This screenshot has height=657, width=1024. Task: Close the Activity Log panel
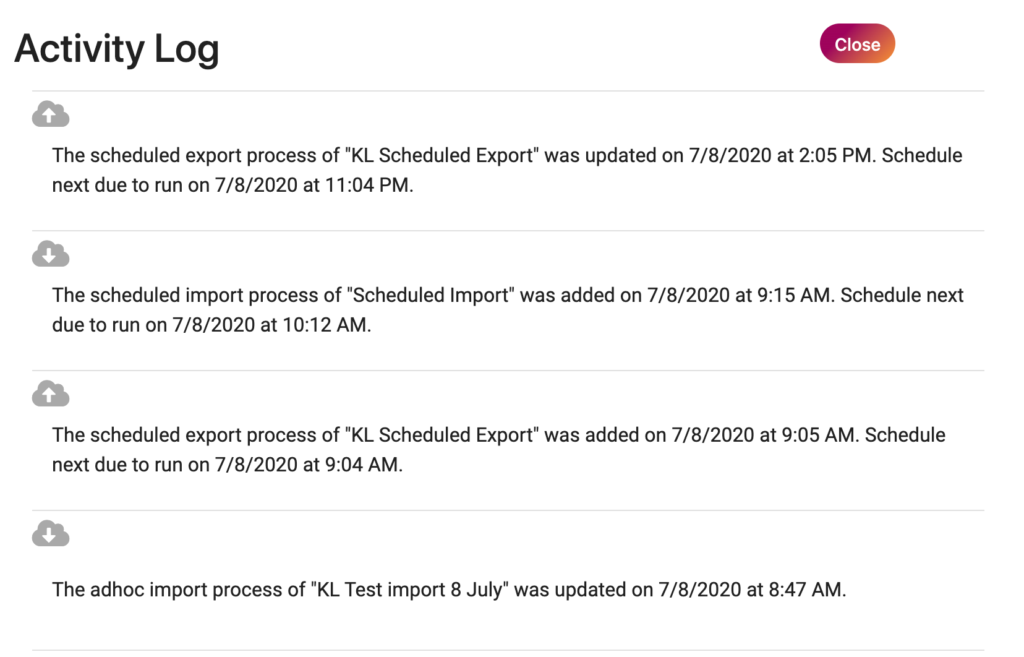tap(857, 44)
